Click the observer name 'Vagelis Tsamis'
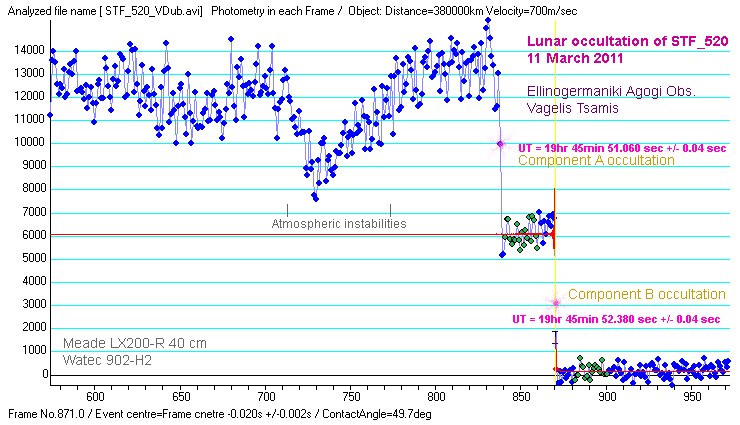This screenshot has height=425, width=740. (x=572, y=108)
